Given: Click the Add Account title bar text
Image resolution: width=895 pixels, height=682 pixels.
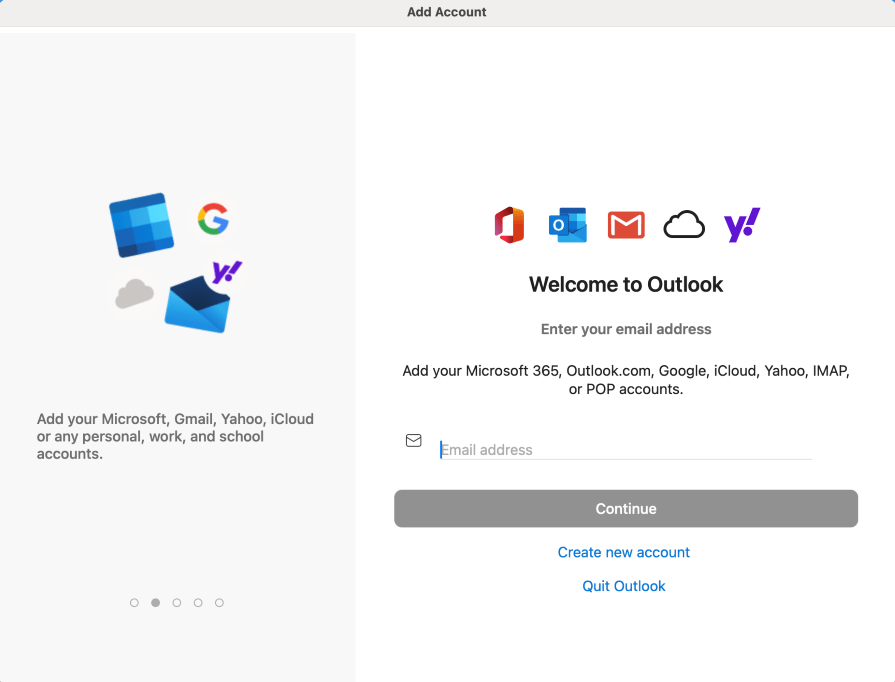Looking at the screenshot, I should click(x=446, y=12).
